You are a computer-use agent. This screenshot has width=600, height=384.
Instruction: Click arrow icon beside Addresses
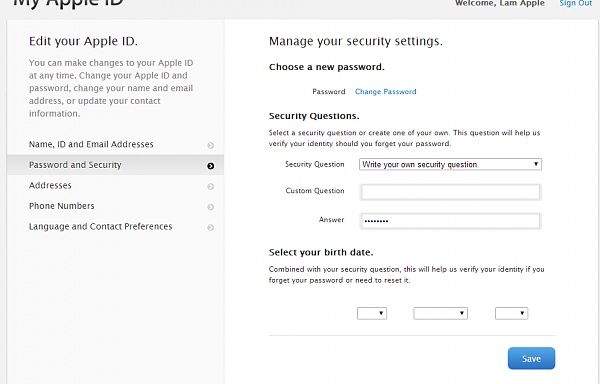pos(210,187)
